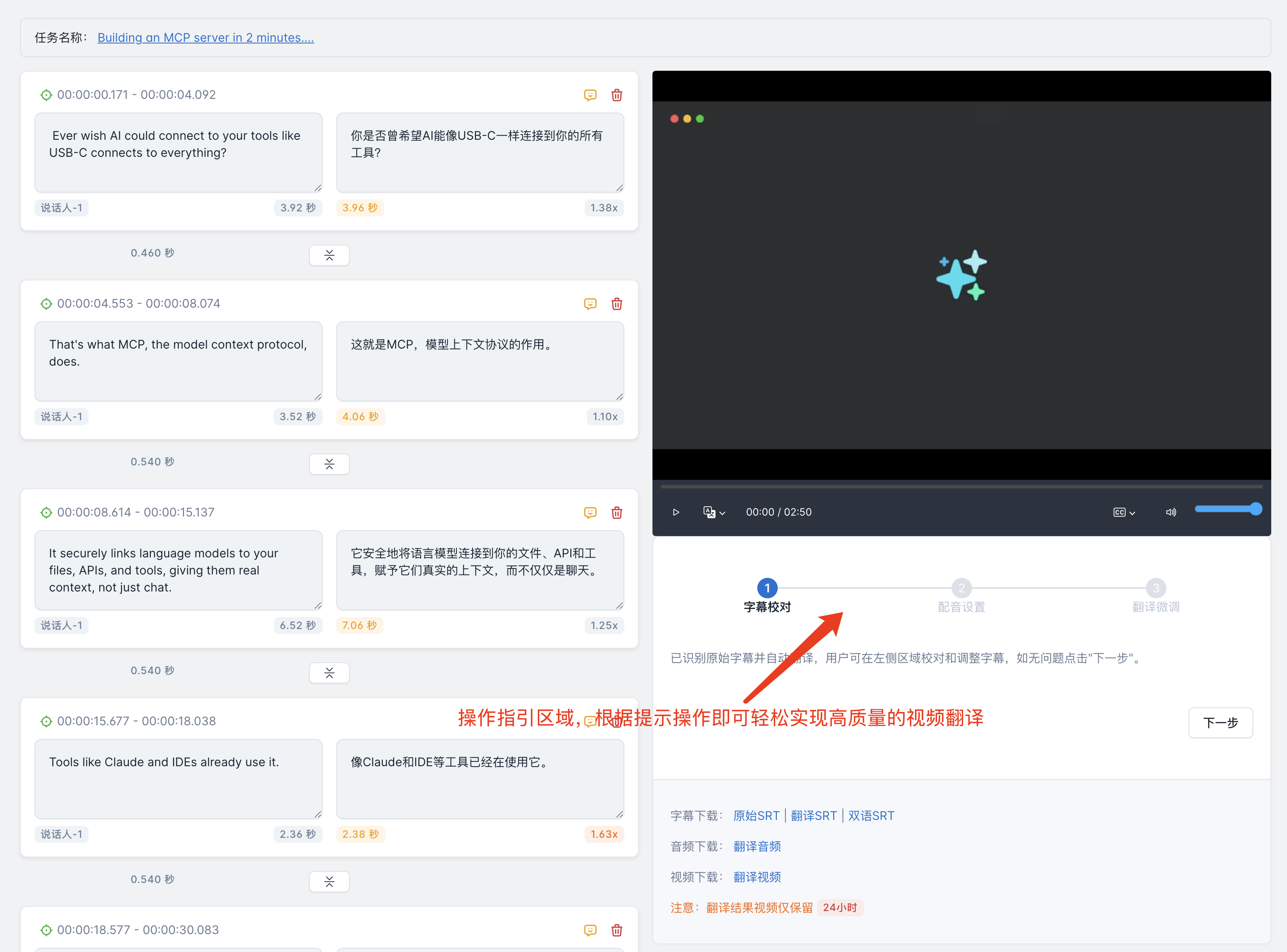
Task: Delete subtitle segment starting 00:00:04.553
Action: [x=617, y=304]
